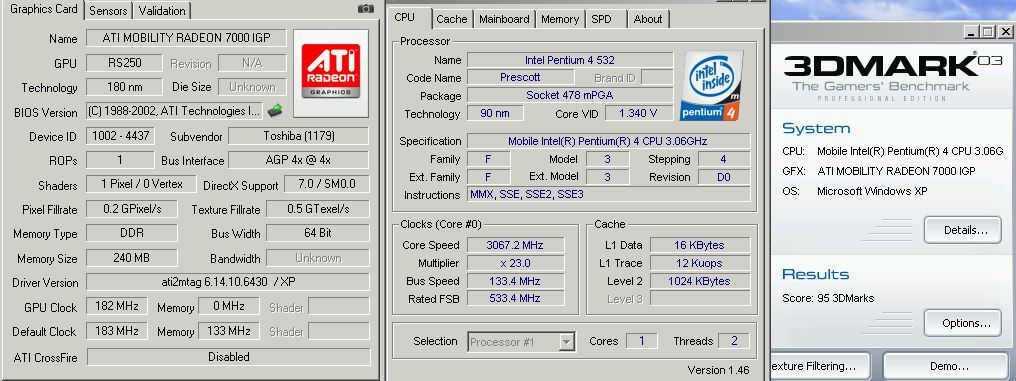Viewport: 1016px width, 381px height.
Task: Click the 182 MHz GPU Clock field
Action: pyautogui.click(x=117, y=306)
